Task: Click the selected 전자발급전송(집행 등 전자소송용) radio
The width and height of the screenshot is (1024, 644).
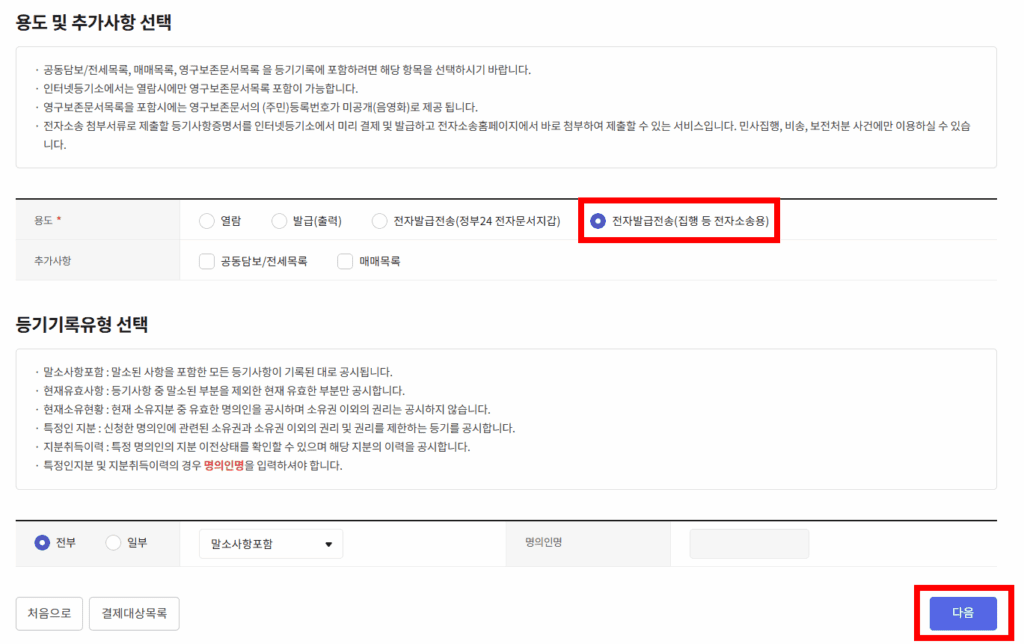Action: [x=598, y=221]
